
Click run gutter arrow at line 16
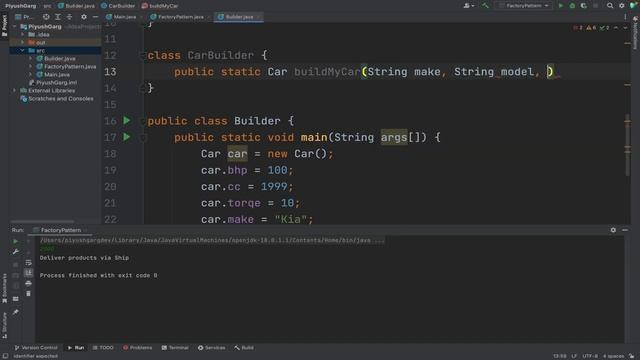pyautogui.click(x=127, y=120)
